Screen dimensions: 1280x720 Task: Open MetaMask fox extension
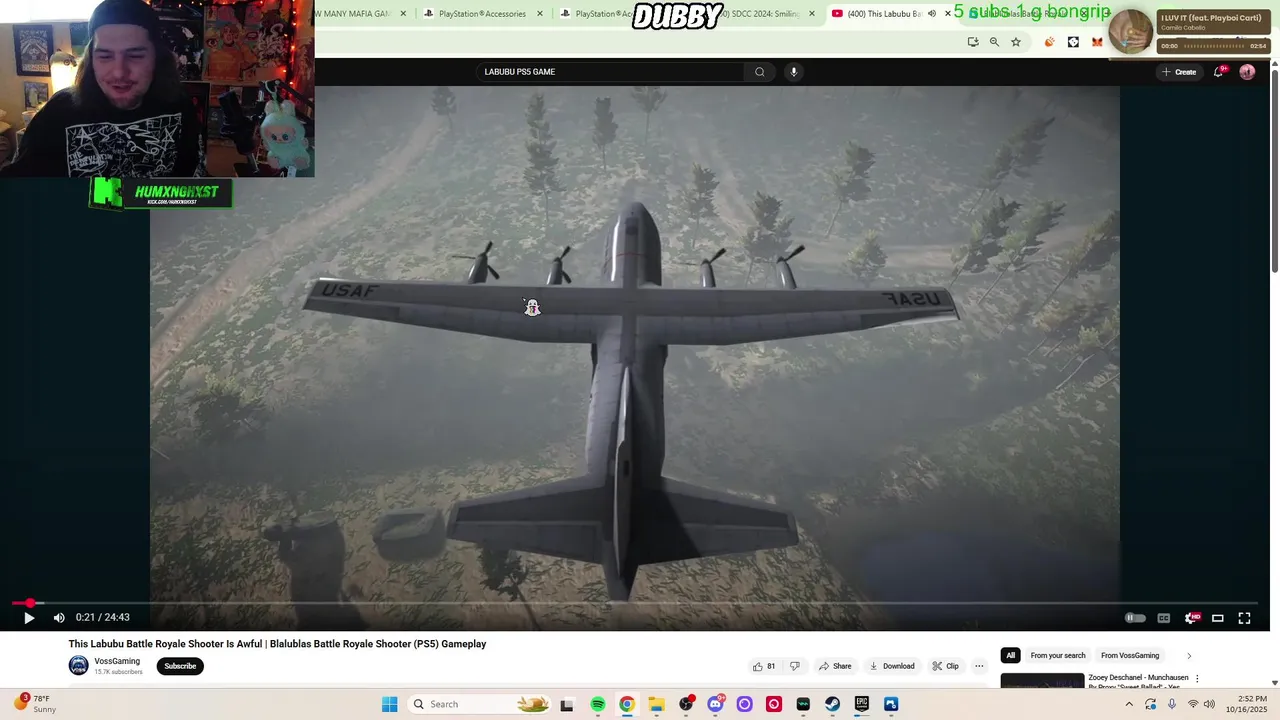1097,42
